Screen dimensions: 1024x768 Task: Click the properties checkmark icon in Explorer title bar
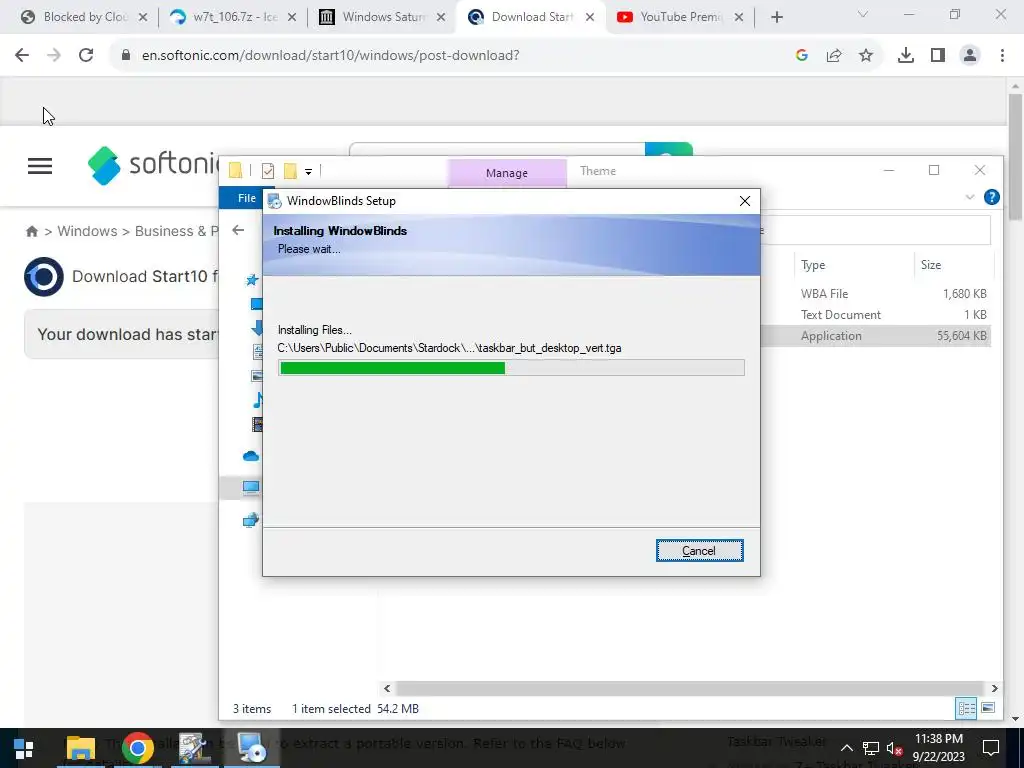click(x=268, y=171)
